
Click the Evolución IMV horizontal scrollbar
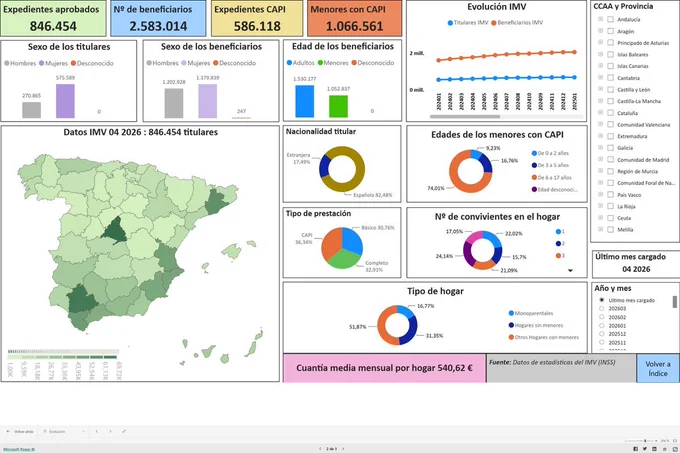click(x=465, y=117)
